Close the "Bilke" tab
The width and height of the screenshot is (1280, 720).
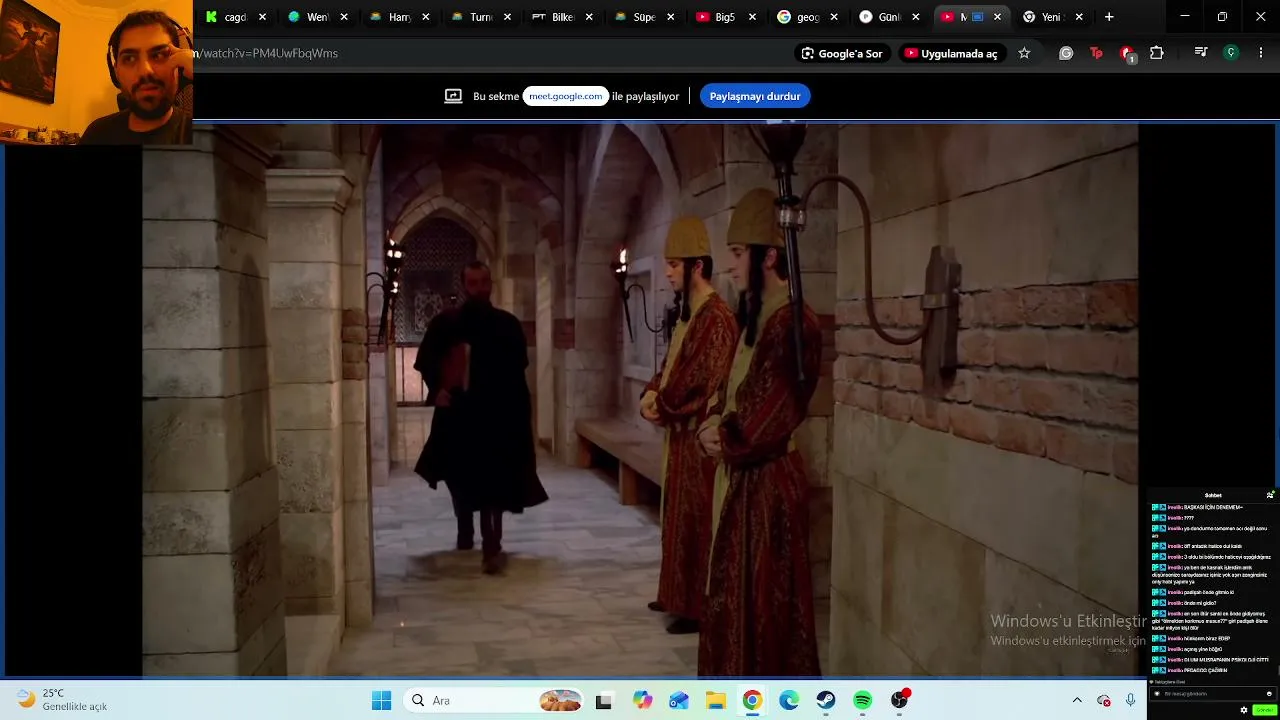(589, 17)
